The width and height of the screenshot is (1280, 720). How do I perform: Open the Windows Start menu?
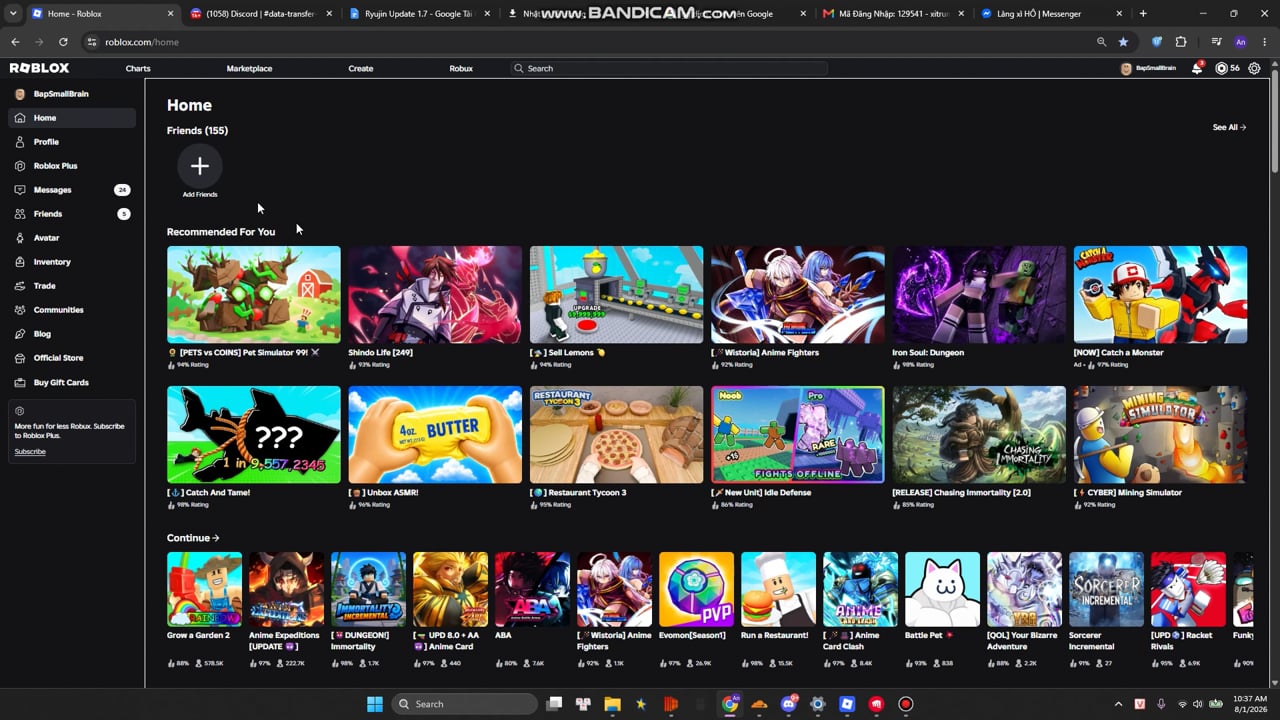(375, 704)
